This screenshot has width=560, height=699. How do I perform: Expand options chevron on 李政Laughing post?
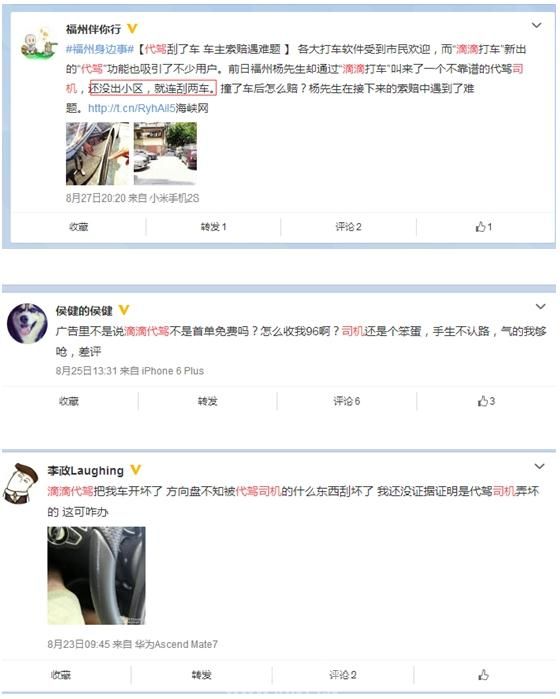(x=539, y=466)
